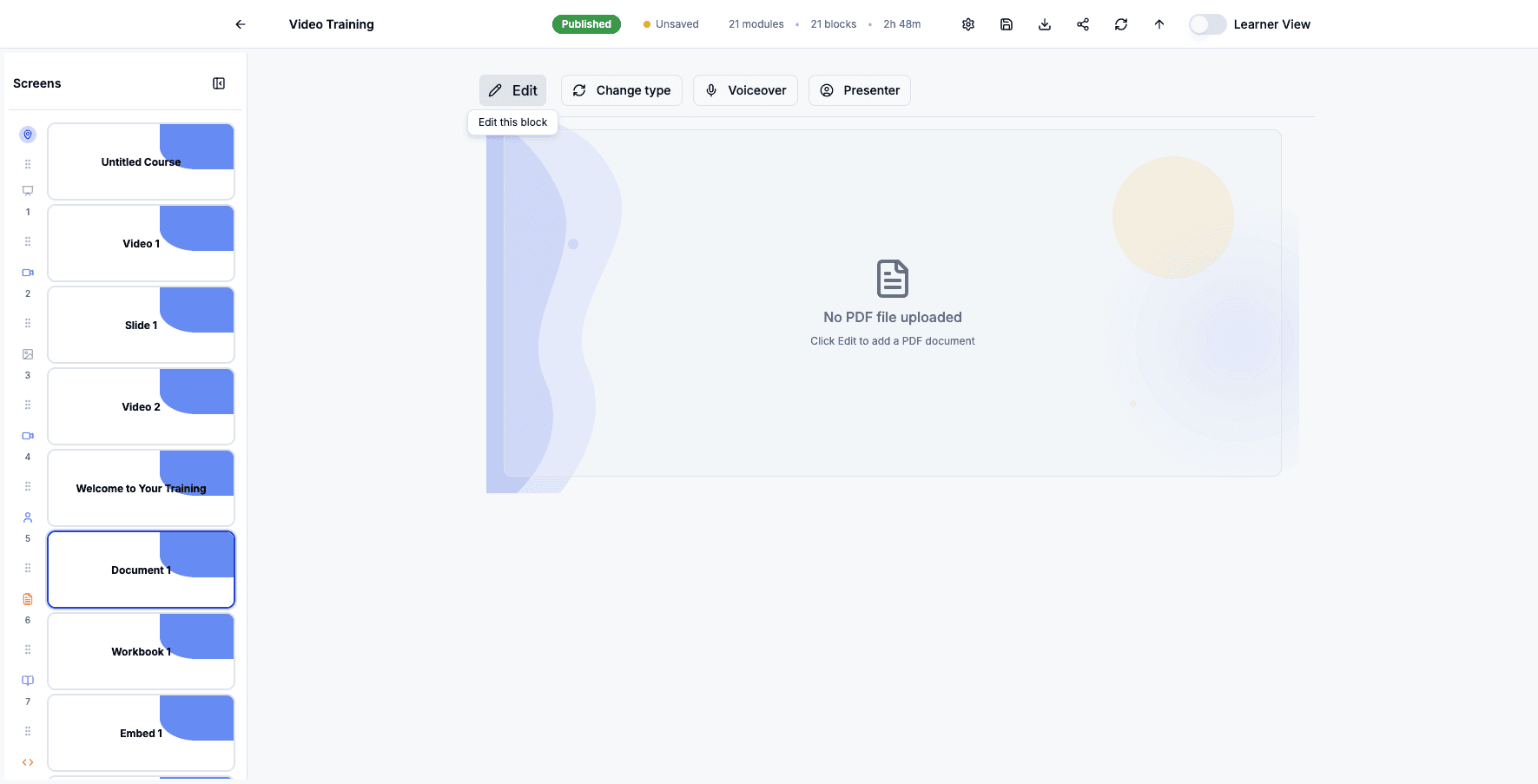Click the Change type button
Viewport: 1538px width, 784px height.
click(x=622, y=90)
